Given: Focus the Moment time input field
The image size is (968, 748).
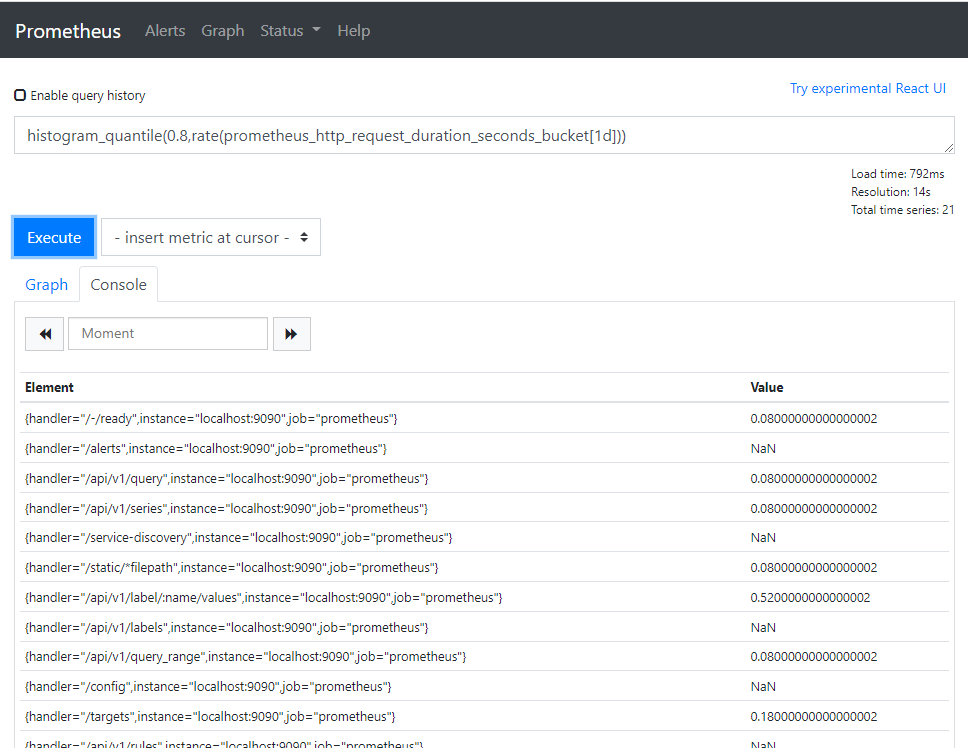Looking at the screenshot, I should (168, 334).
